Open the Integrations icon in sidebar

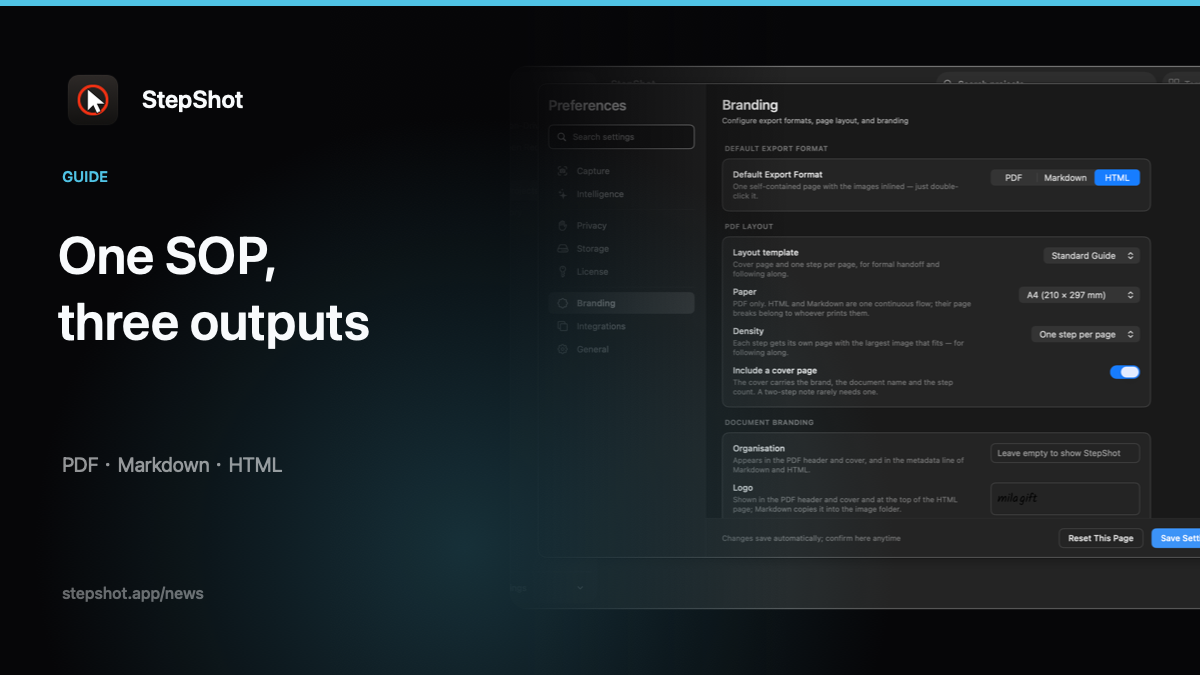[x=563, y=326]
